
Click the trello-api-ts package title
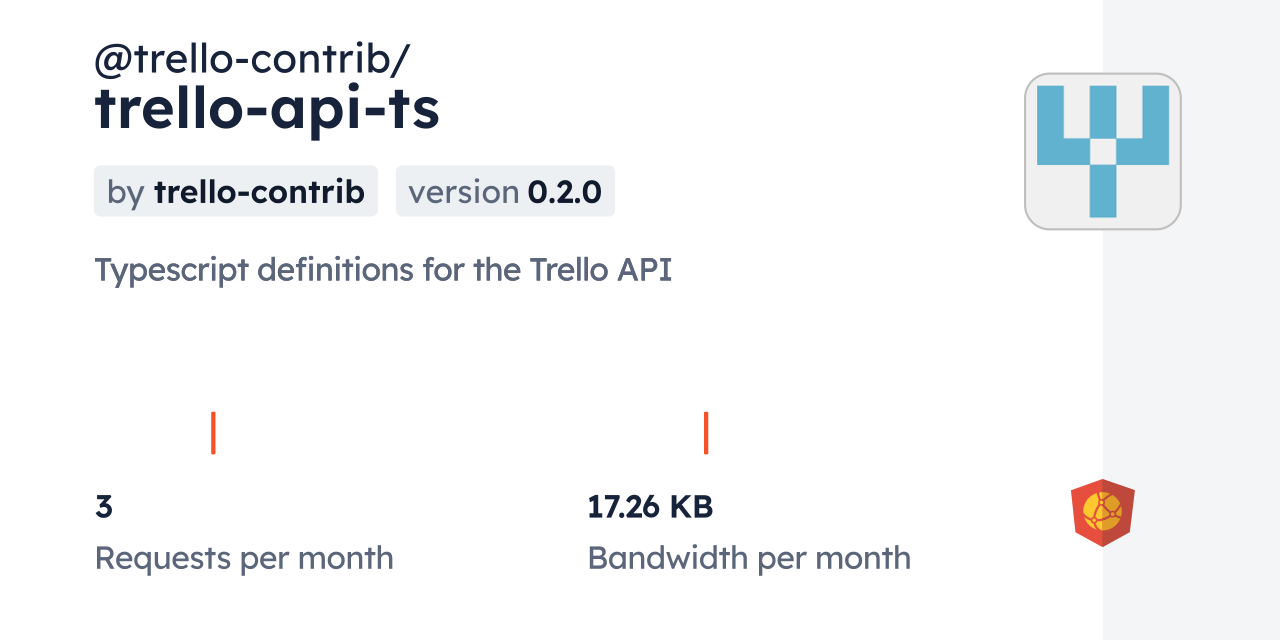267,109
